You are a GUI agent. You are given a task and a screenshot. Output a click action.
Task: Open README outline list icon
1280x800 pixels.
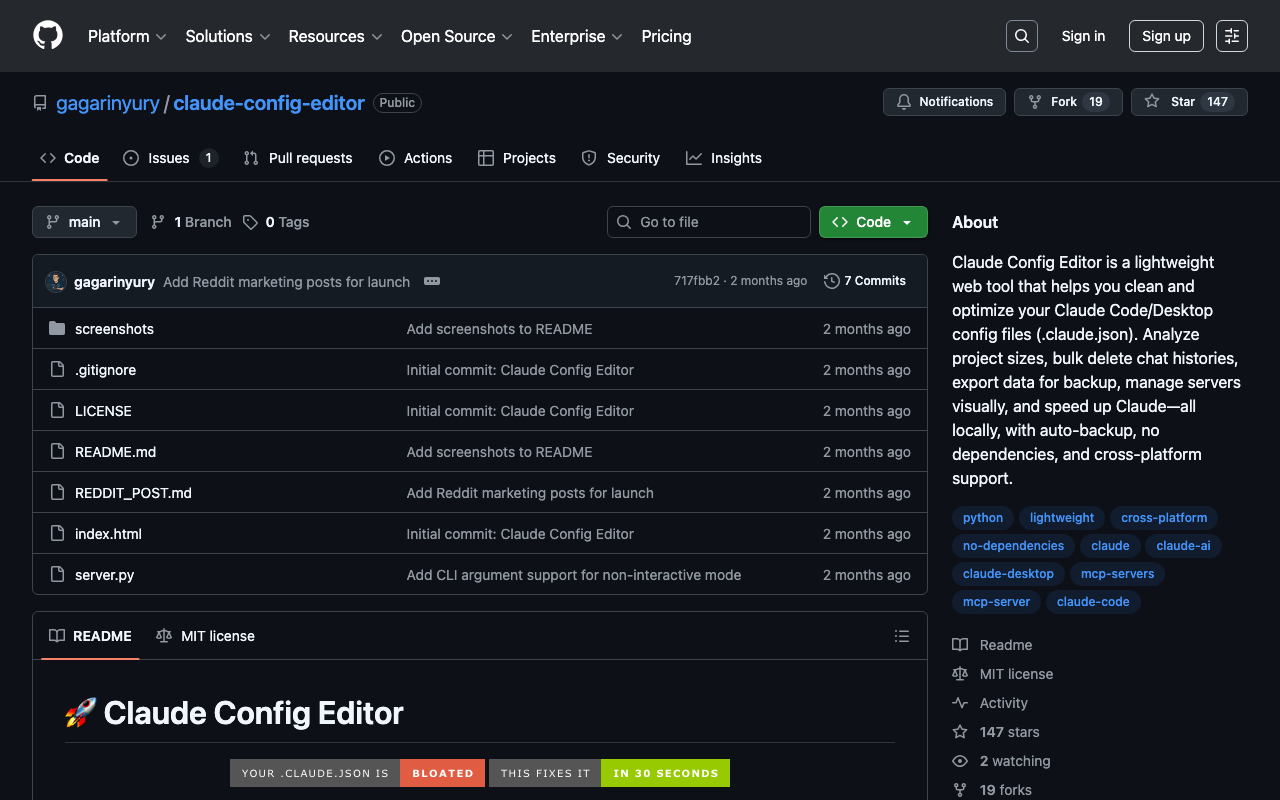[901, 636]
